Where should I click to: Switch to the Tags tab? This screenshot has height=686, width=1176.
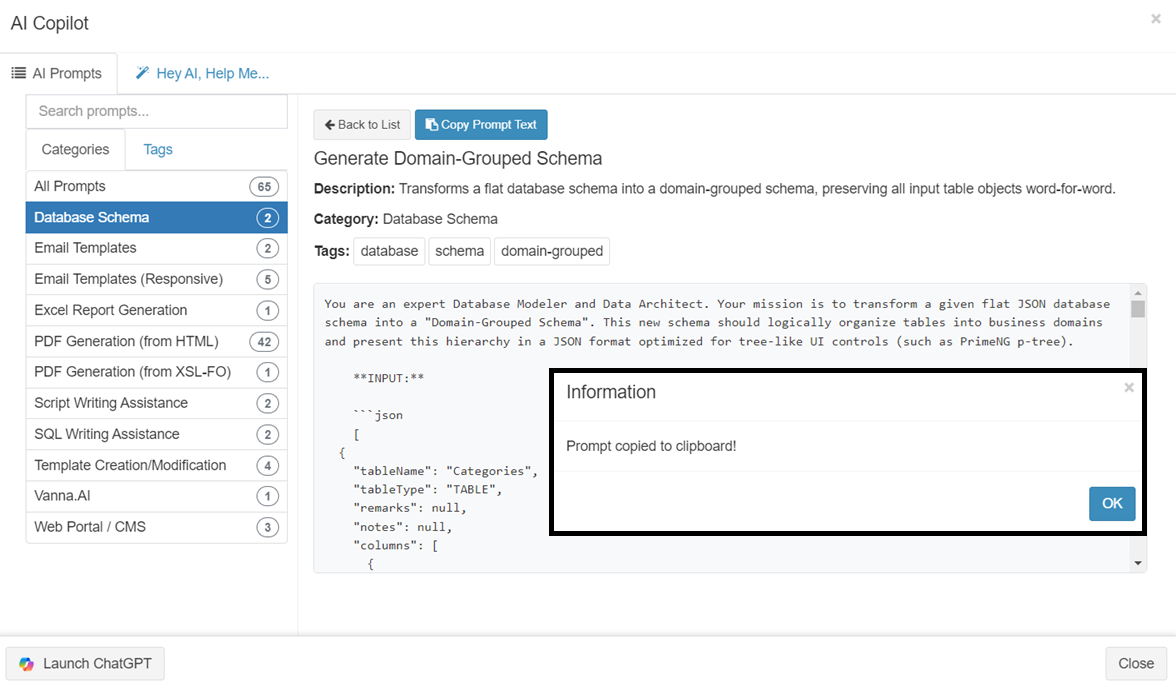[x=157, y=149]
